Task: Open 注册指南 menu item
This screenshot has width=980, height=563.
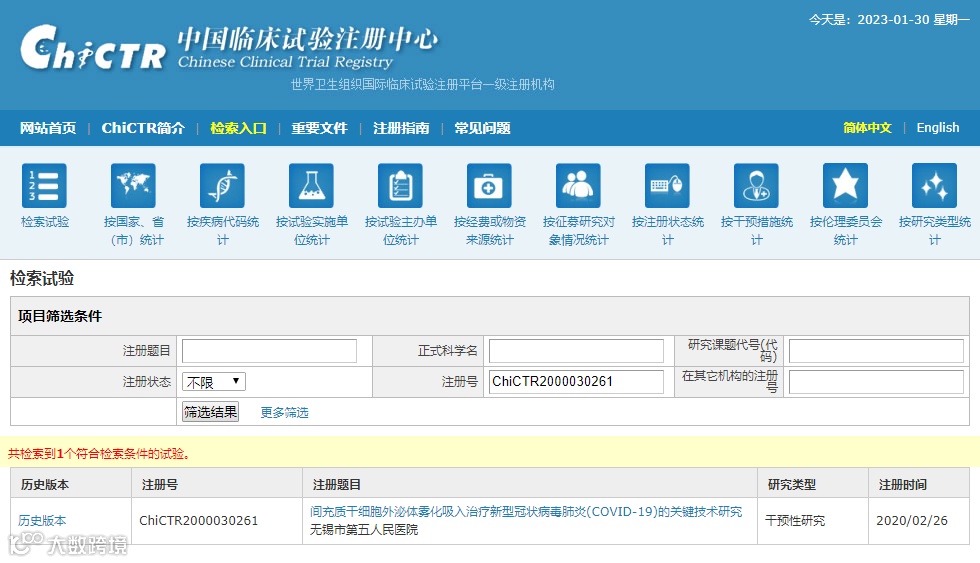Action: point(401,128)
